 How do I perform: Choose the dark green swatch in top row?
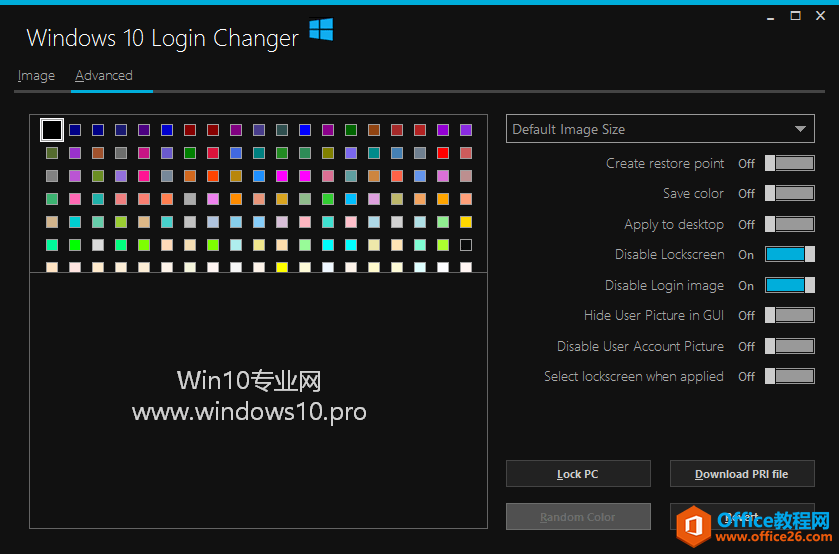(x=351, y=130)
